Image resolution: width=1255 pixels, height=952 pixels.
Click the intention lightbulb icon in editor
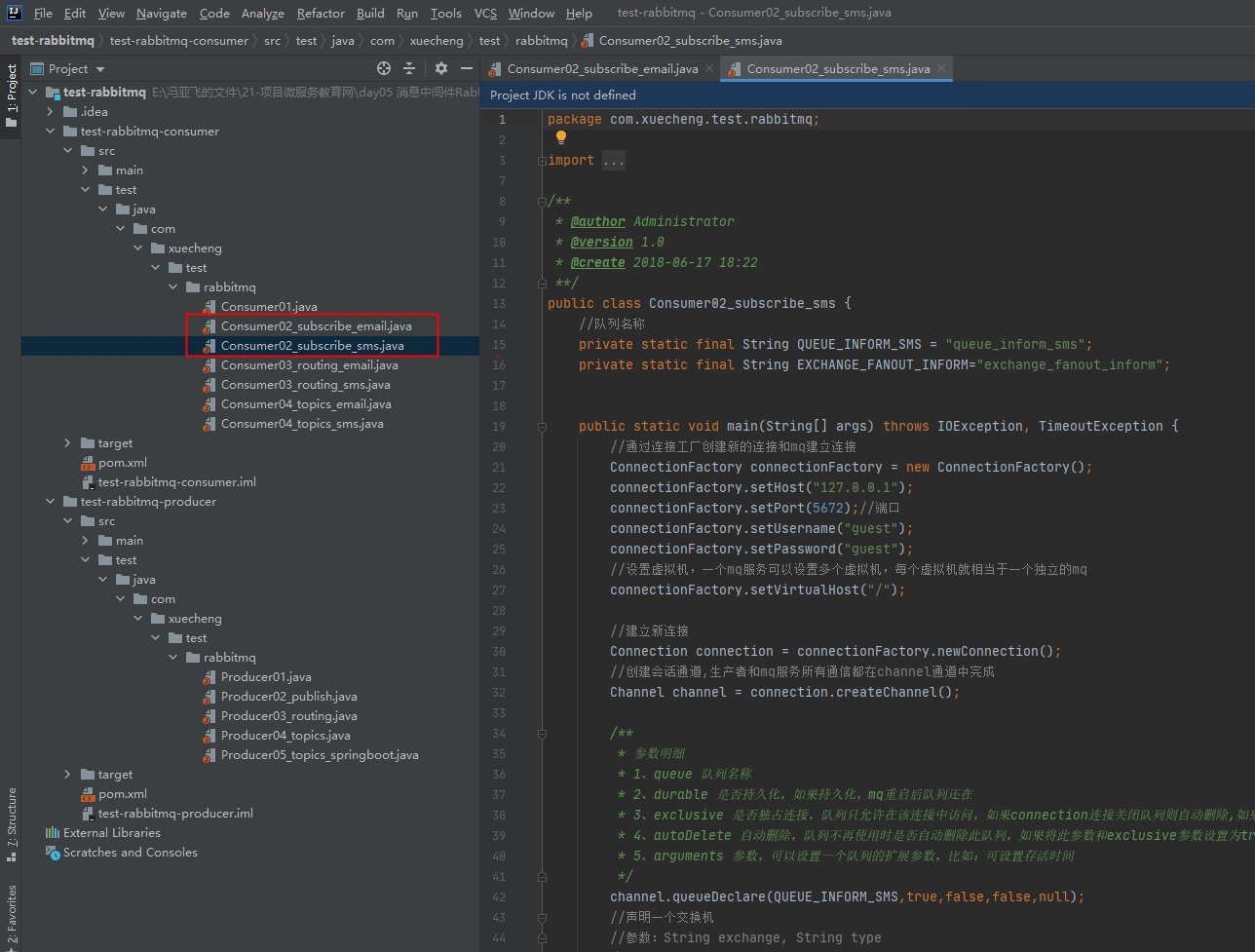(x=561, y=139)
